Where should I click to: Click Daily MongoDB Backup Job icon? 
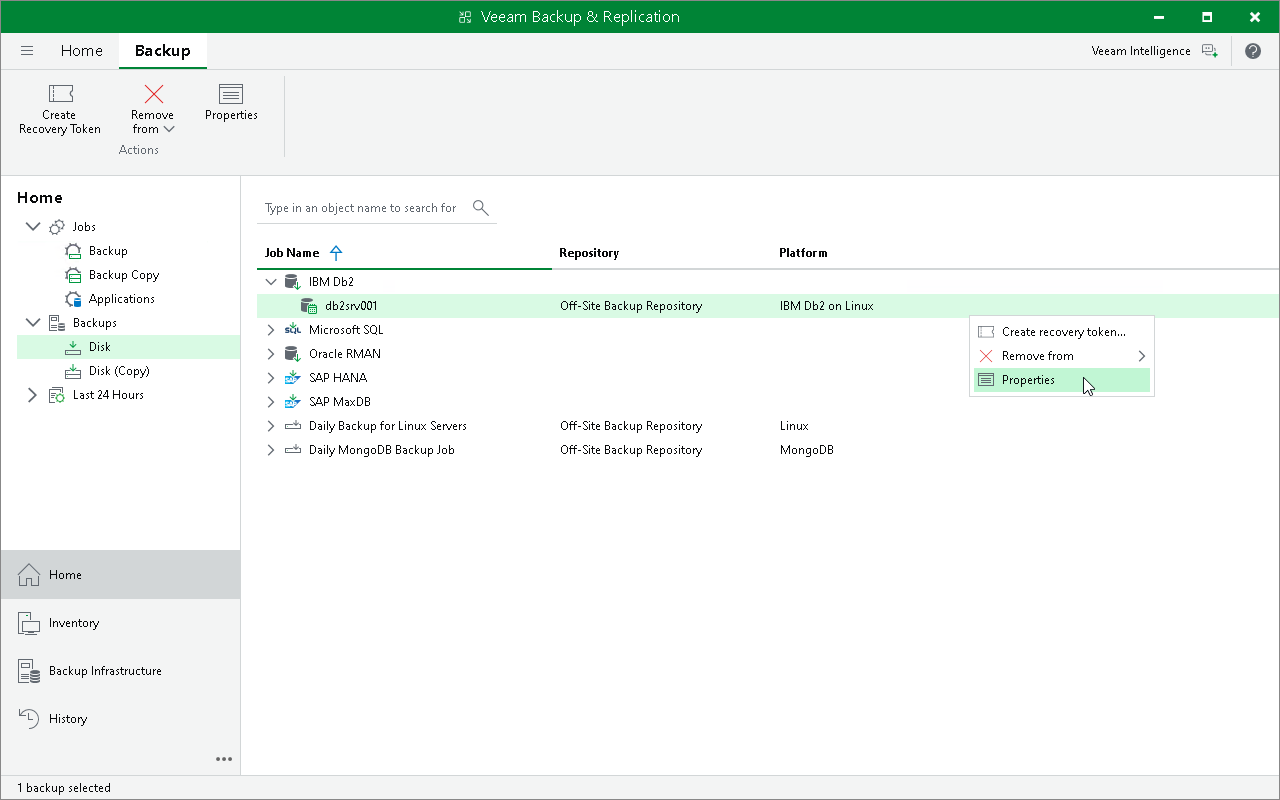293,450
